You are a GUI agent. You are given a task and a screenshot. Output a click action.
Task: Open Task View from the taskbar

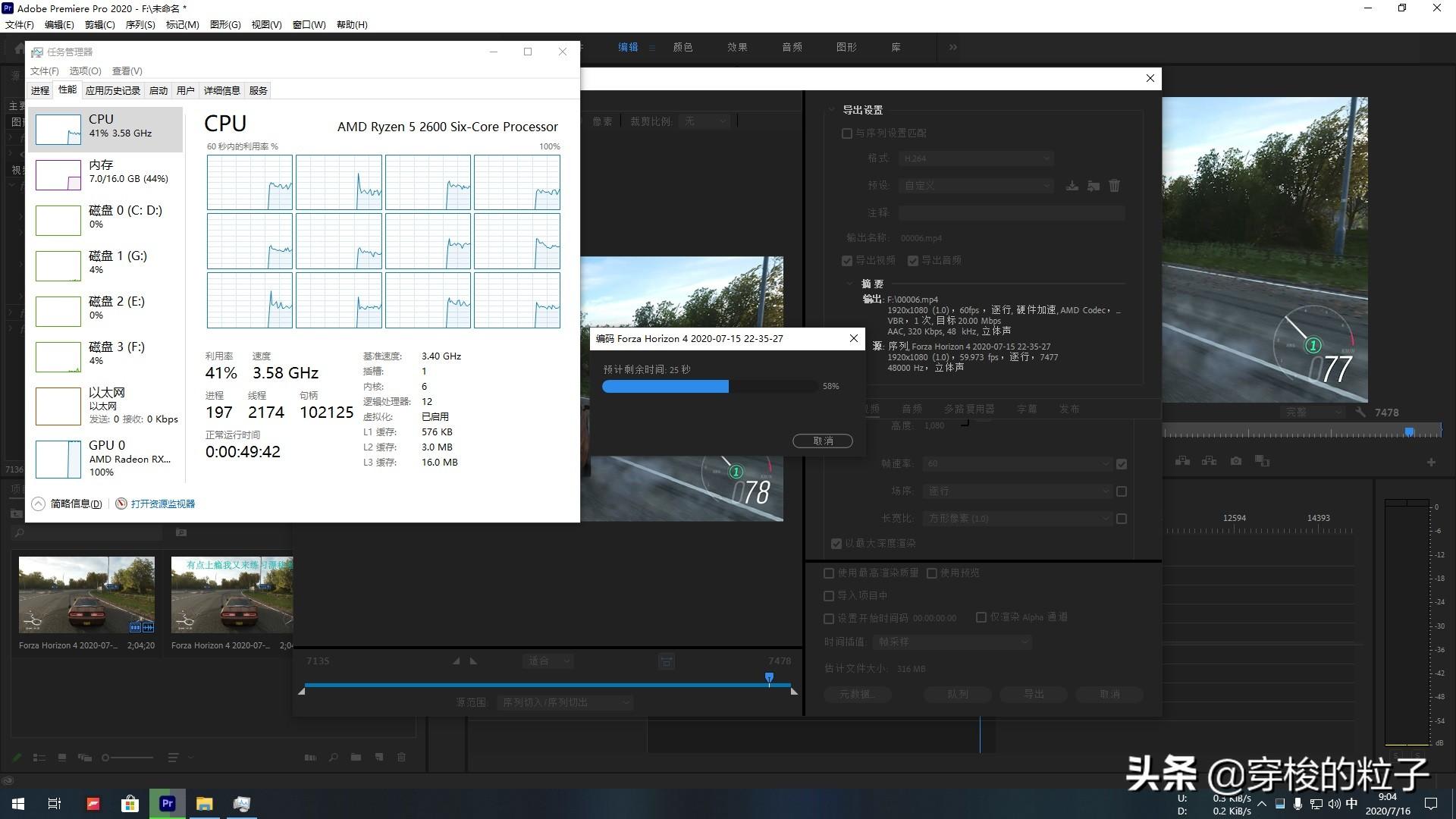(x=55, y=804)
